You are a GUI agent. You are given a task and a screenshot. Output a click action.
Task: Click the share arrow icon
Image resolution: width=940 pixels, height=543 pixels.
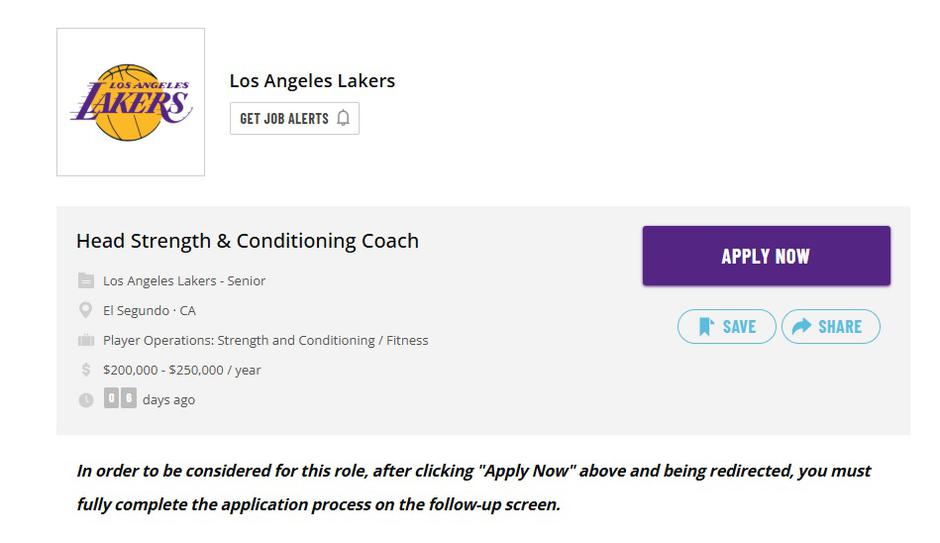800,327
